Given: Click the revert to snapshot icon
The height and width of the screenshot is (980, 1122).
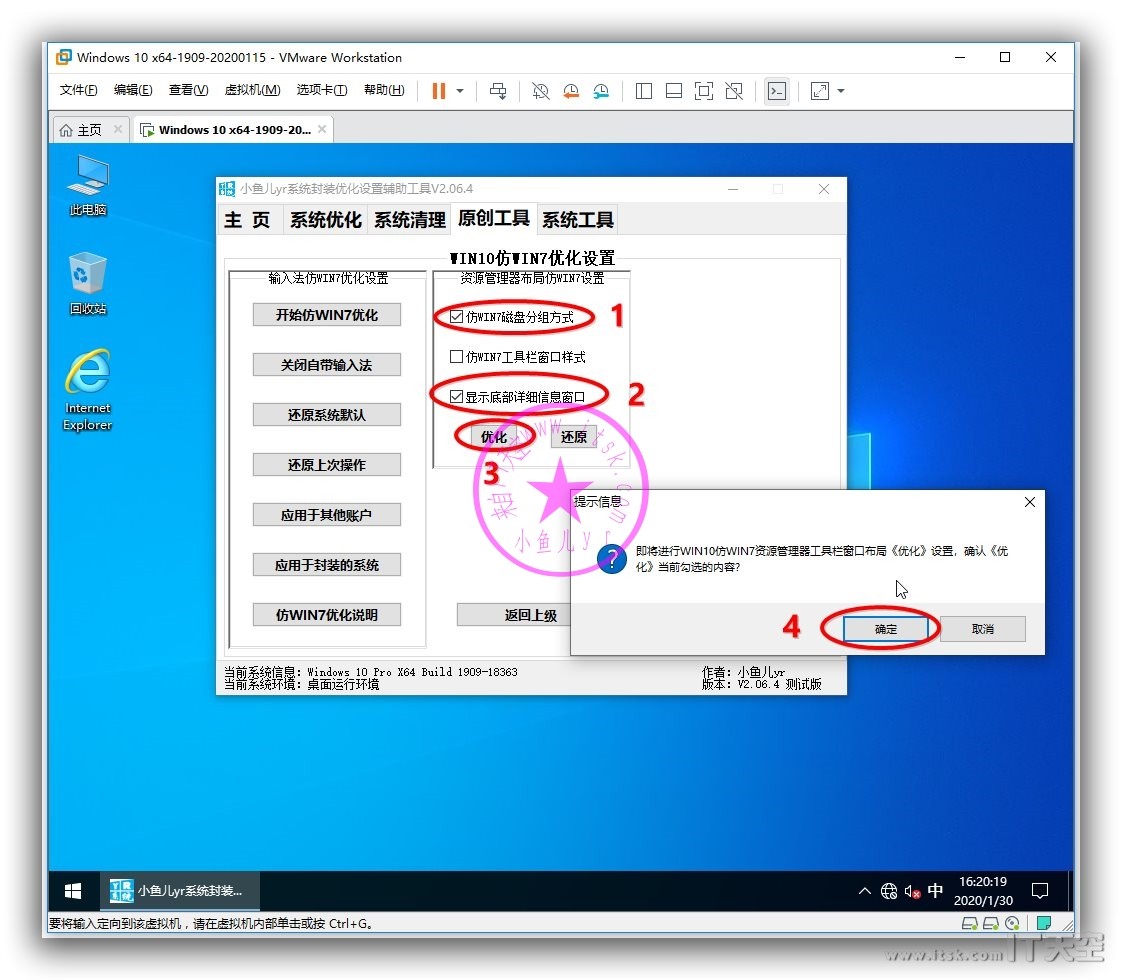Looking at the screenshot, I should coord(571,91).
